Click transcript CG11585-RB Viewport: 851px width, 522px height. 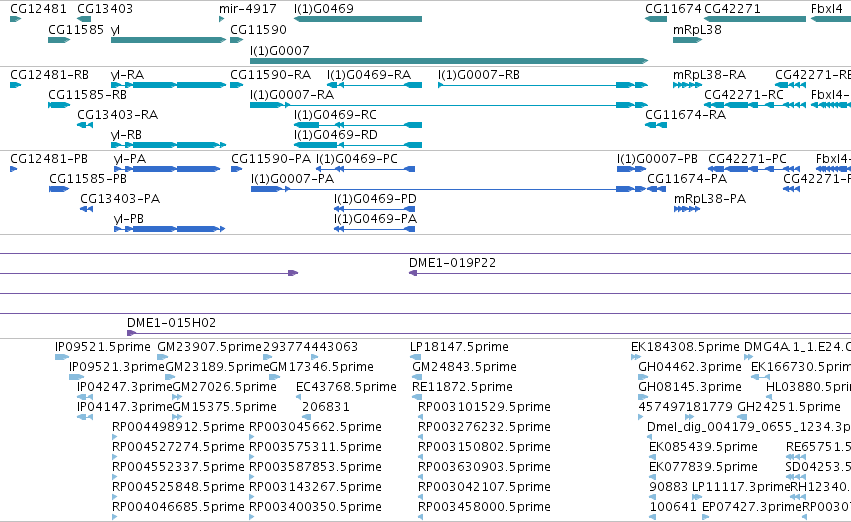pyautogui.click(x=87, y=94)
